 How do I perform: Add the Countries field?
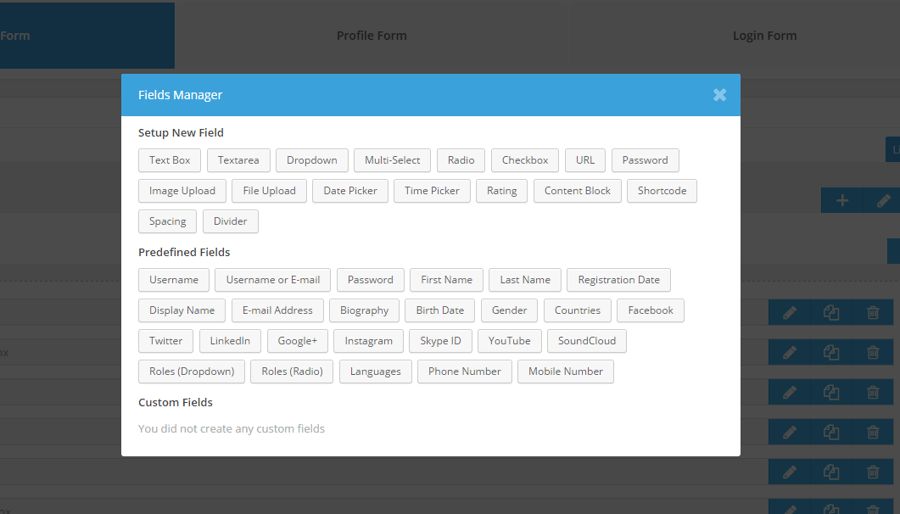(x=577, y=310)
